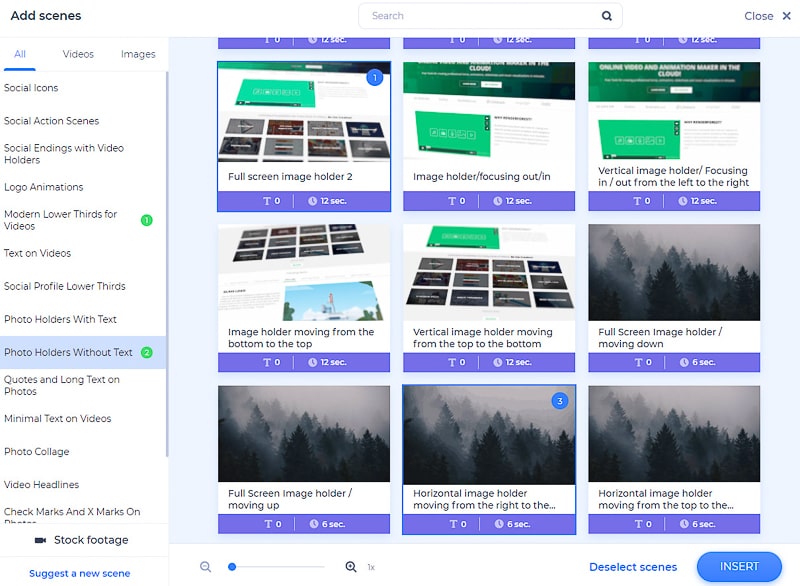Click clock icon under Full Screen Image holder moving down
Image resolution: width=800 pixels, height=586 pixels.
684,362
